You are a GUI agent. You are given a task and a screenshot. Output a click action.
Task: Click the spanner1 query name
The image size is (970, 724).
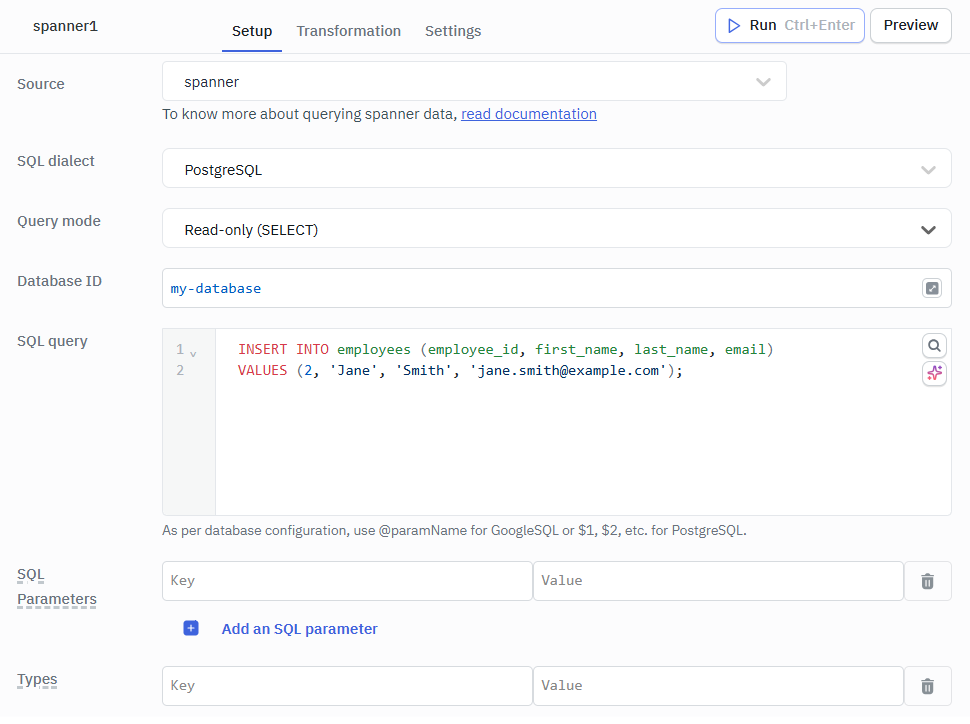[65, 26]
